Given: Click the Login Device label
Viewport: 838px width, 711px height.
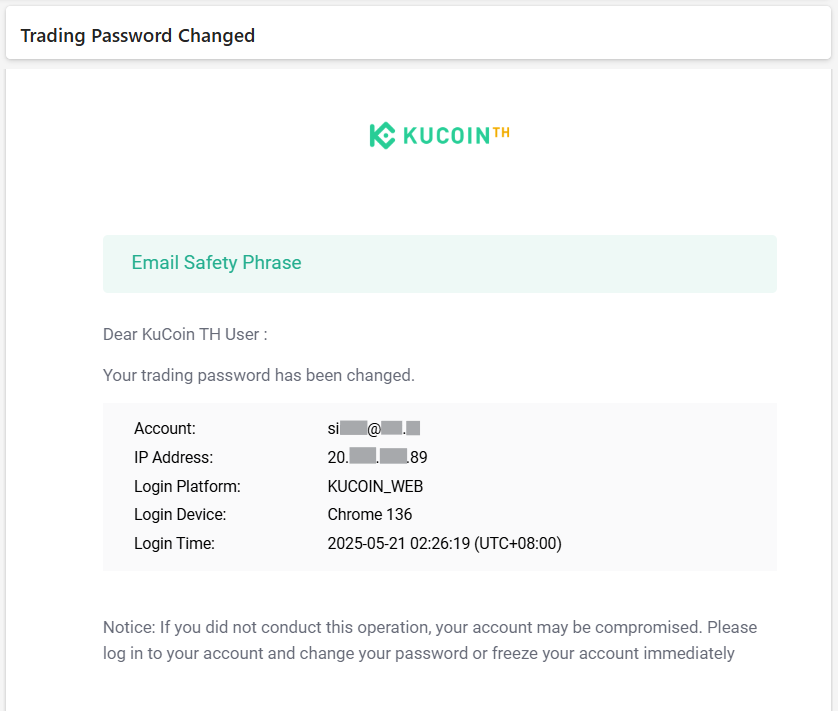Looking at the screenshot, I should pos(180,515).
